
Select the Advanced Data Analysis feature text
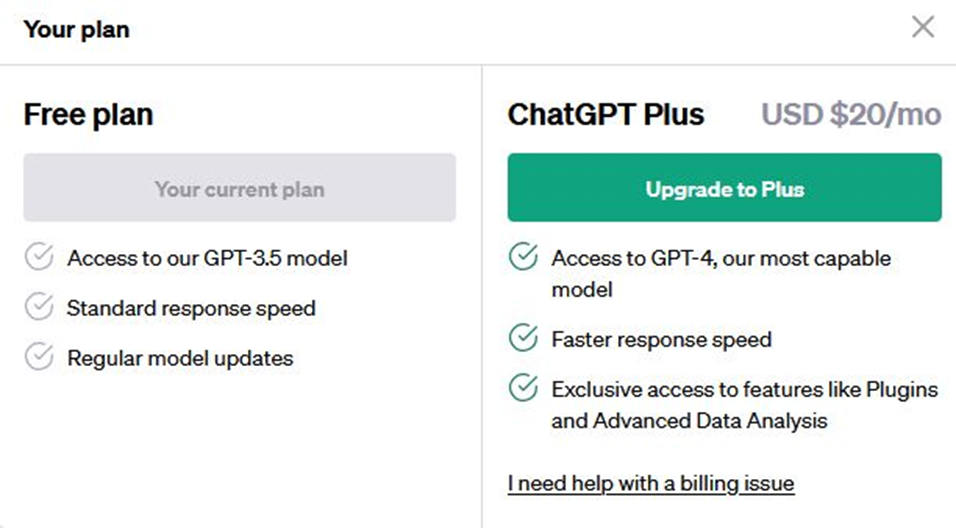744,405
